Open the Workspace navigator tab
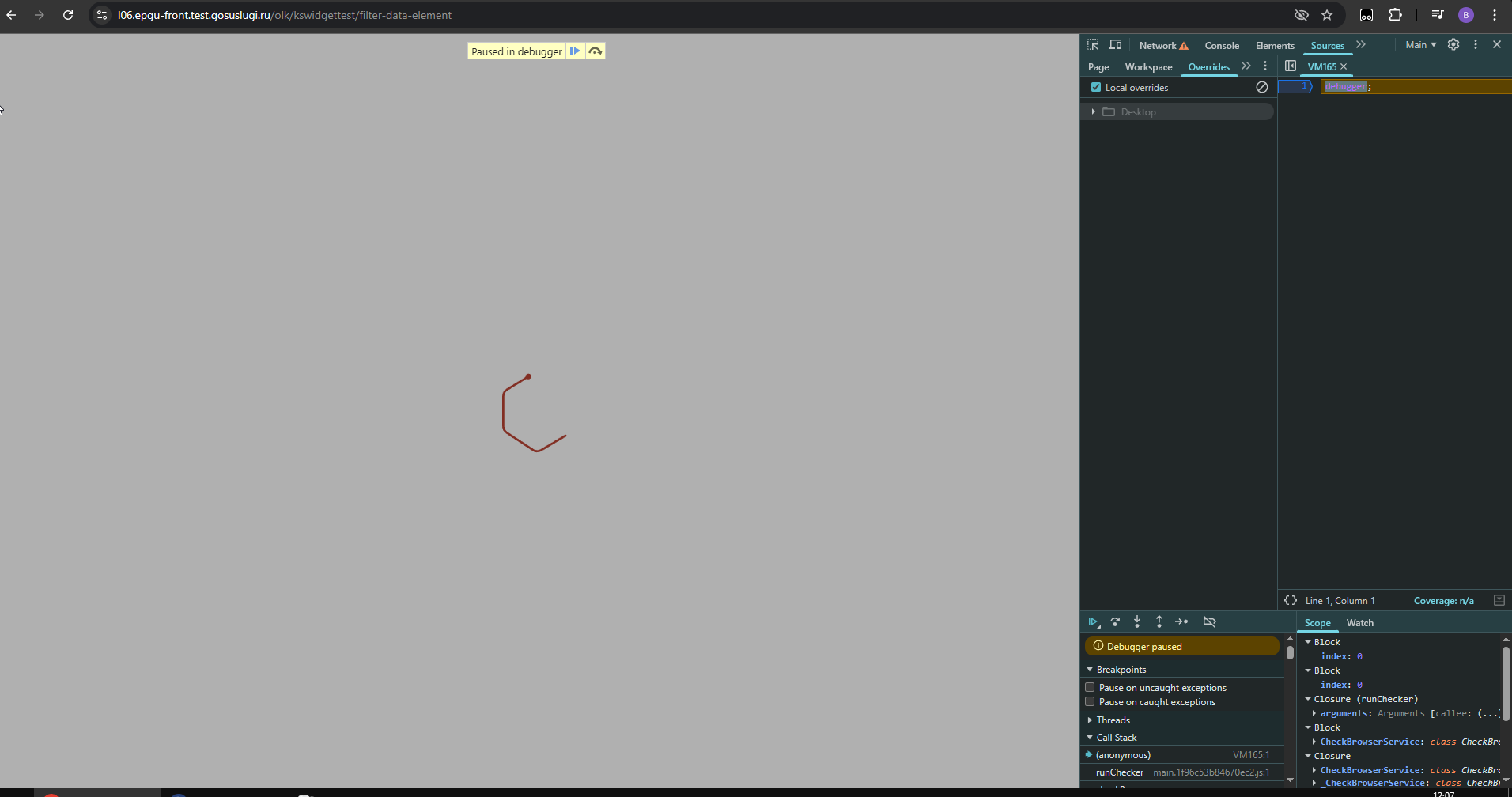1512x797 pixels. (1148, 67)
